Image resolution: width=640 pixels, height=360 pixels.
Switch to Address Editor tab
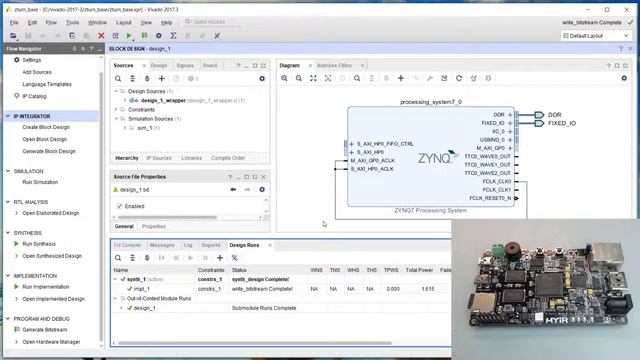click(334, 65)
